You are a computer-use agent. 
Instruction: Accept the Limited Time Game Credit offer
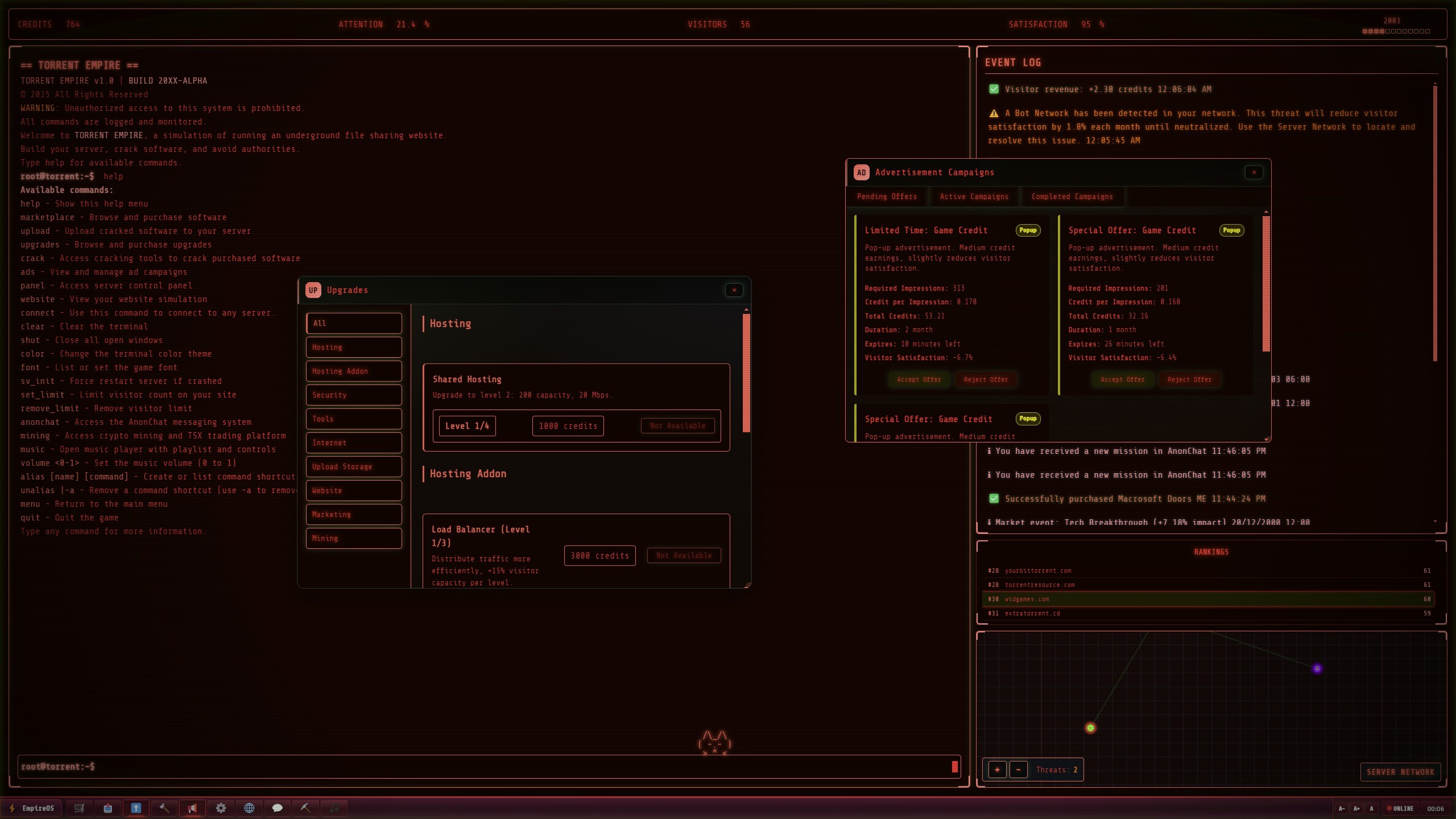(919, 379)
